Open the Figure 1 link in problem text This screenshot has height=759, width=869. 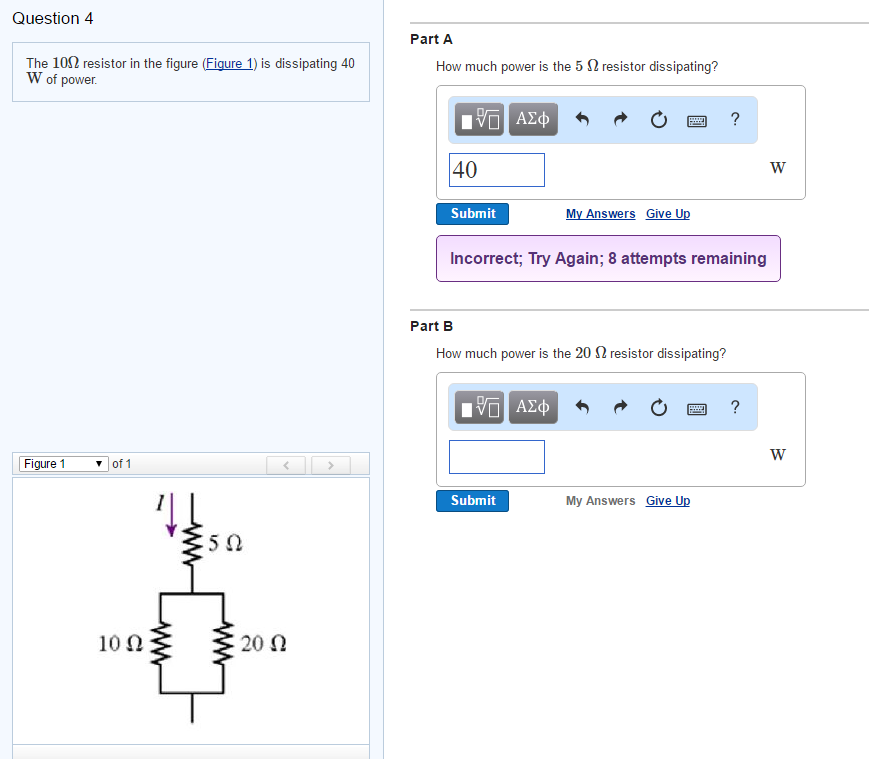click(x=229, y=64)
